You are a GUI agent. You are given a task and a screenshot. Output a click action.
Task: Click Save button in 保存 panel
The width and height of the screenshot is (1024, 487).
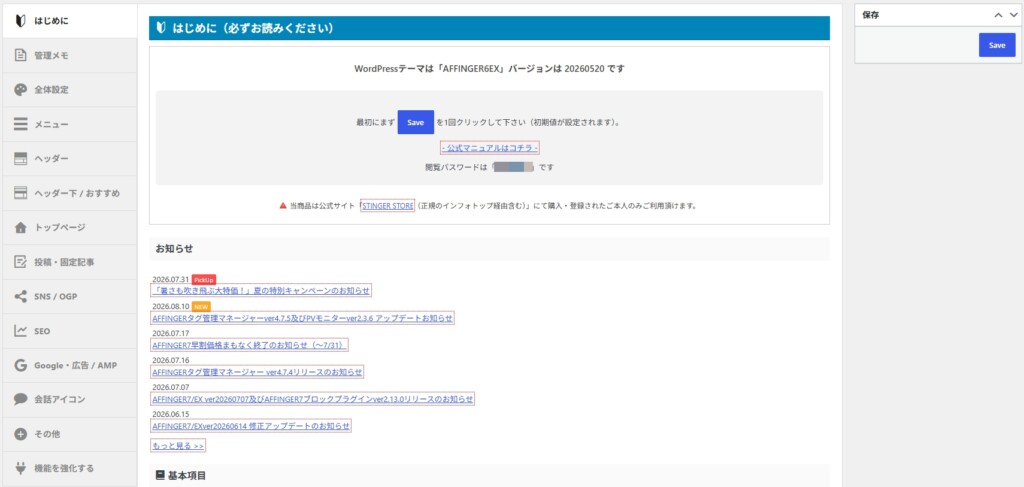pyautogui.click(x=997, y=45)
